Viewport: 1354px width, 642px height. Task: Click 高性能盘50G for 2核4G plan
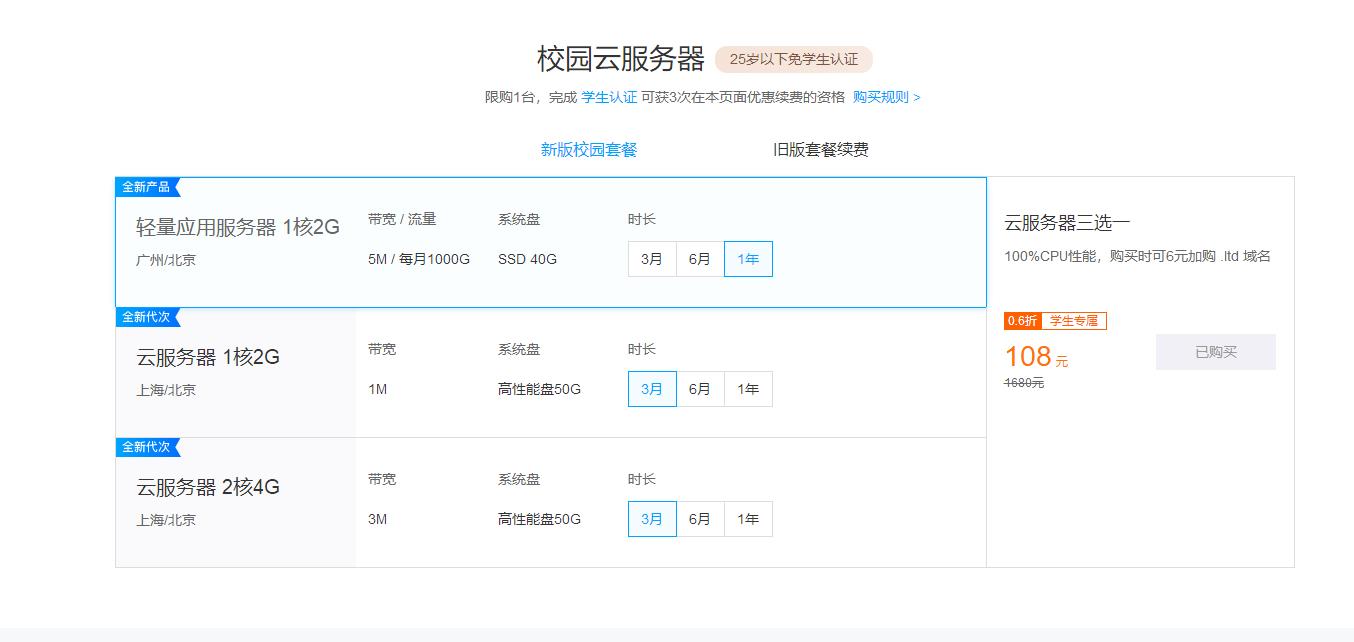539,519
